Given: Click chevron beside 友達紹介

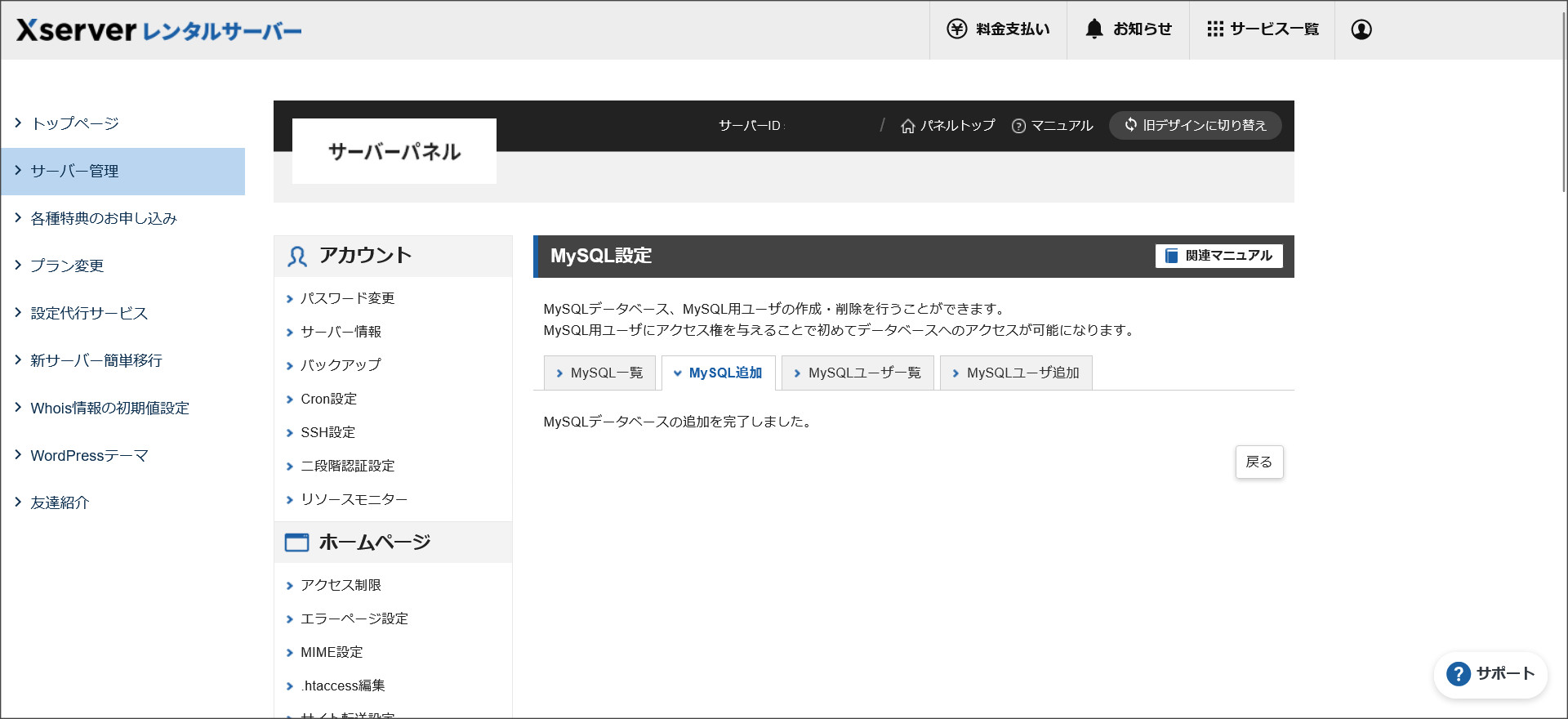Looking at the screenshot, I should coord(18,502).
